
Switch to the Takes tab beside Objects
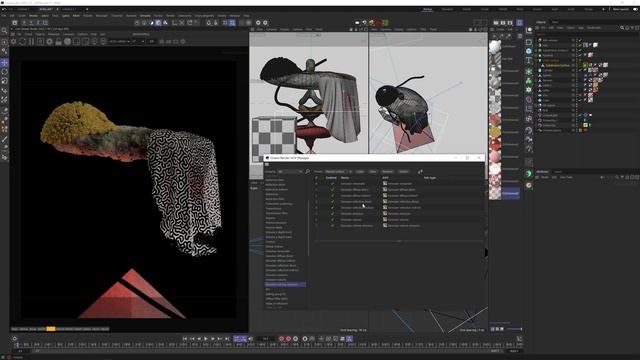point(555,22)
